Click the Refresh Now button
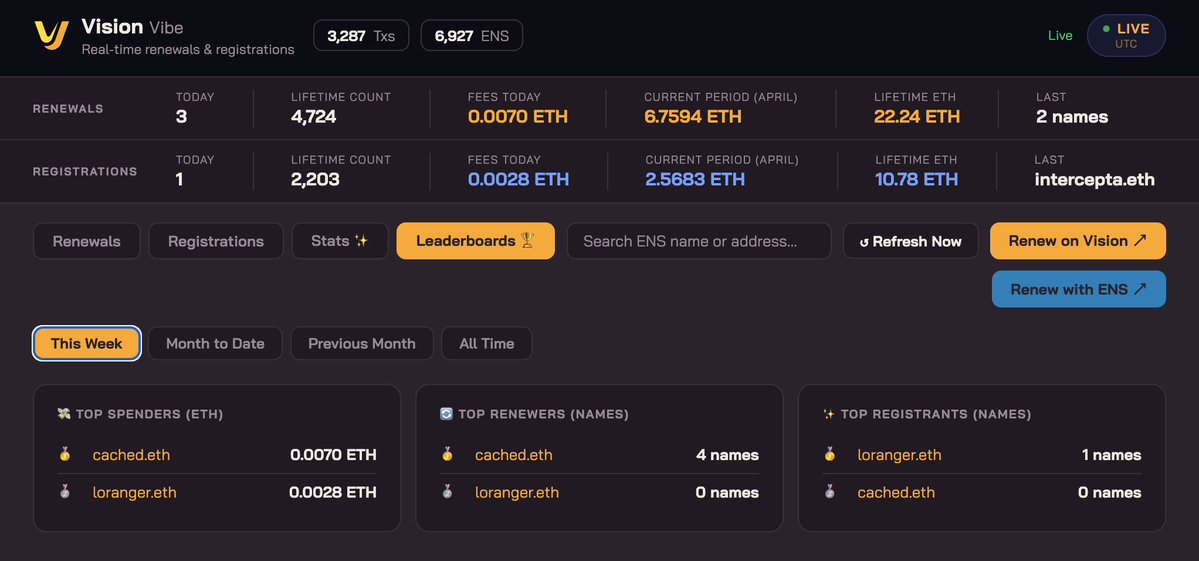The height and width of the screenshot is (561, 1199). [911, 241]
